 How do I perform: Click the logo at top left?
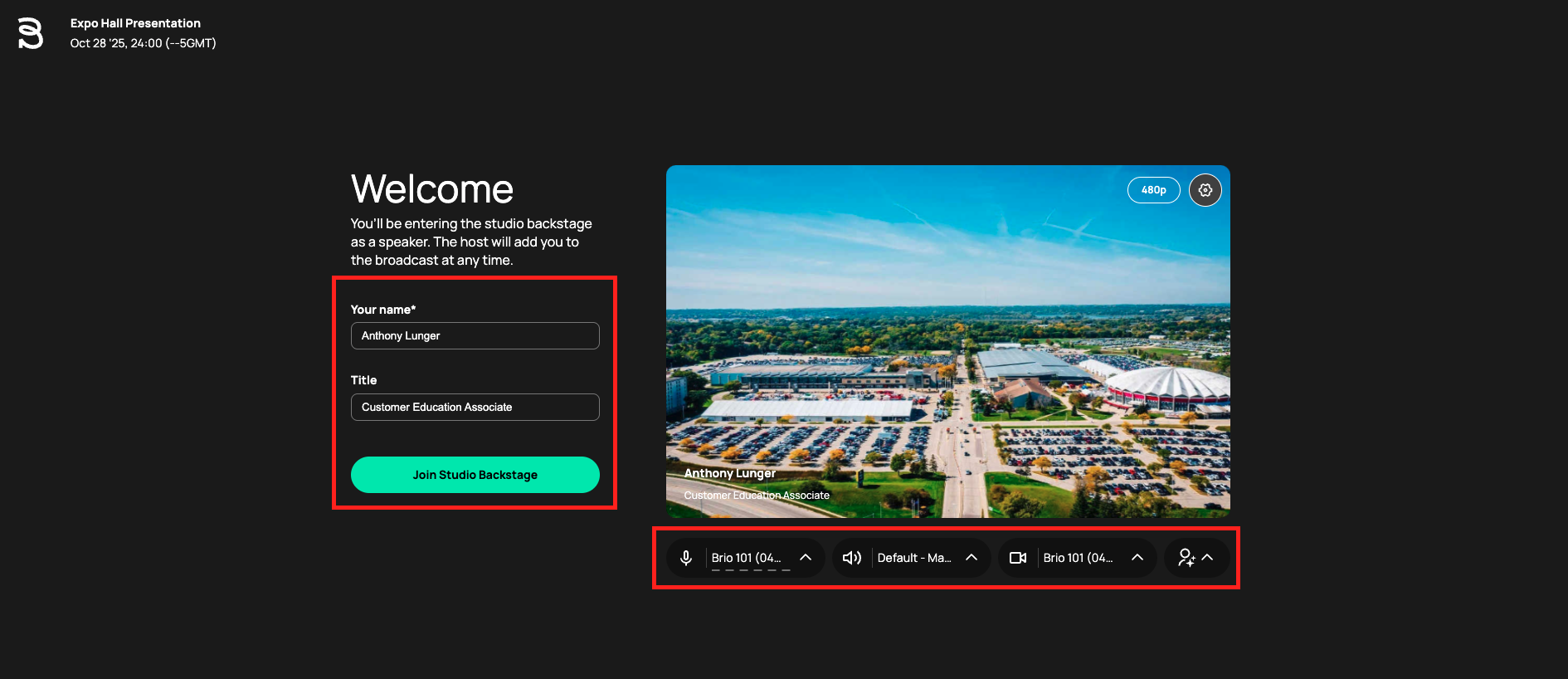[x=31, y=33]
